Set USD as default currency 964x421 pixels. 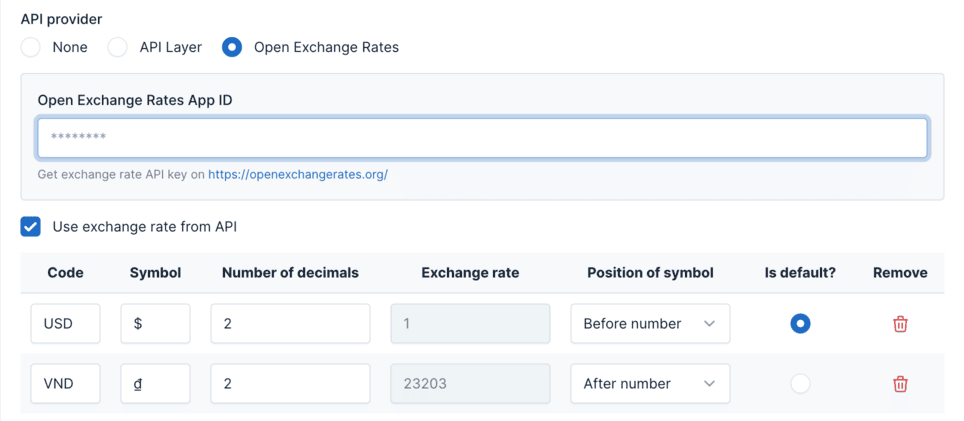[x=800, y=323]
